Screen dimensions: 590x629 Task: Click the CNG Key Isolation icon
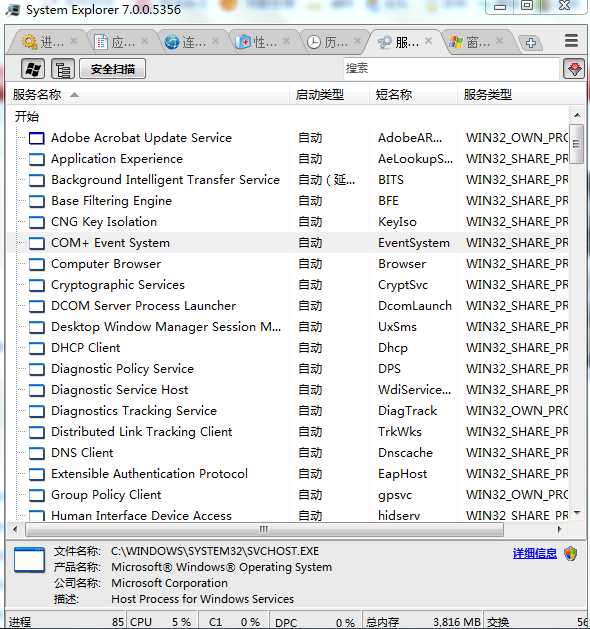coord(36,222)
